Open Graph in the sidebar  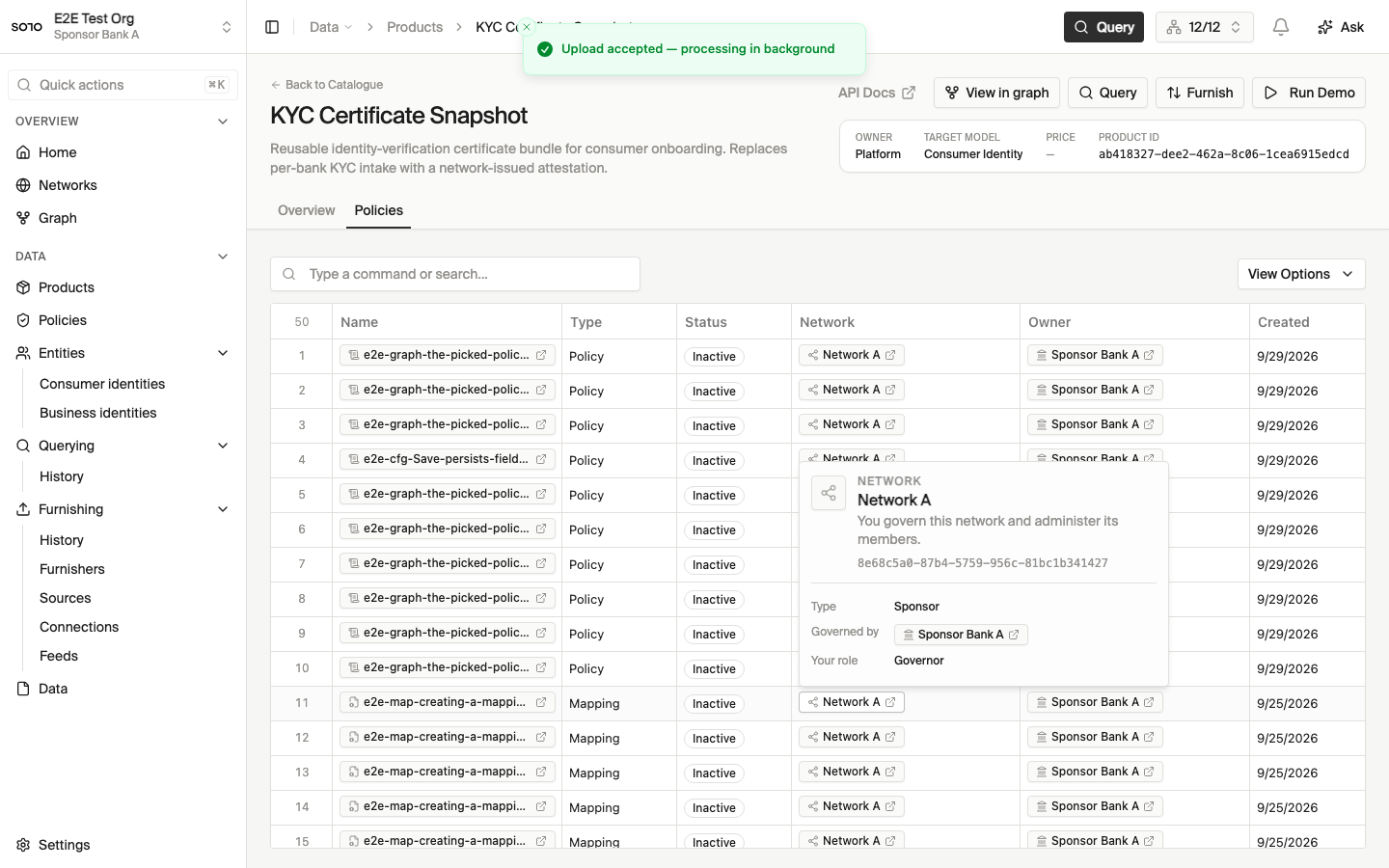click(x=123, y=218)
